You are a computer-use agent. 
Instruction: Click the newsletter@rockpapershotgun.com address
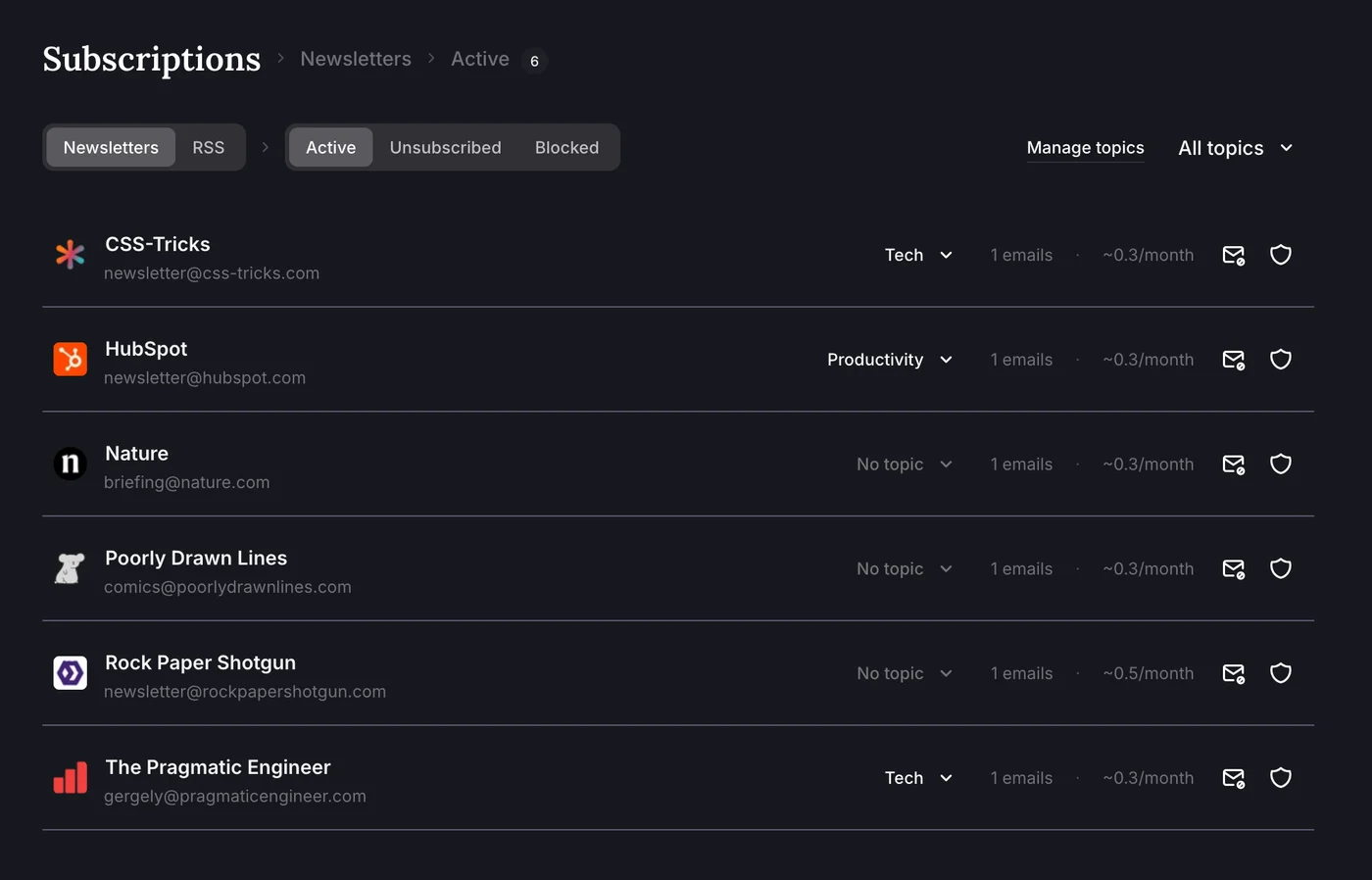[x=245, y=692]
